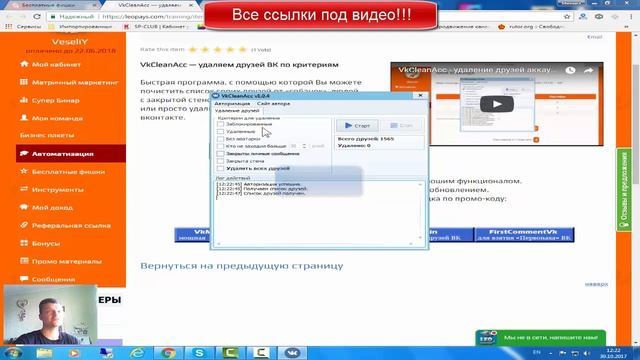Viewport: 640px width, 360px height.
Task: Click log line Авторизация успешна
Action: (x=259, y=184)
